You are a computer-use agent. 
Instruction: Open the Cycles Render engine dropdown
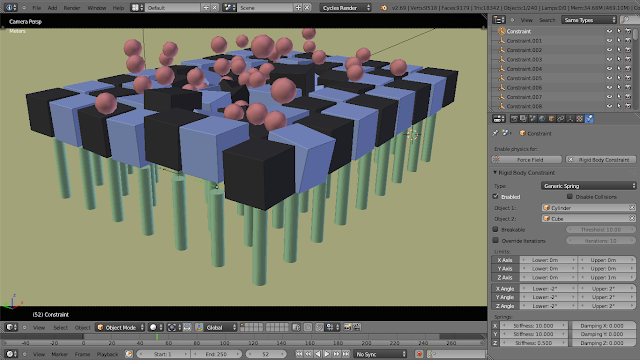pos(345,8)
